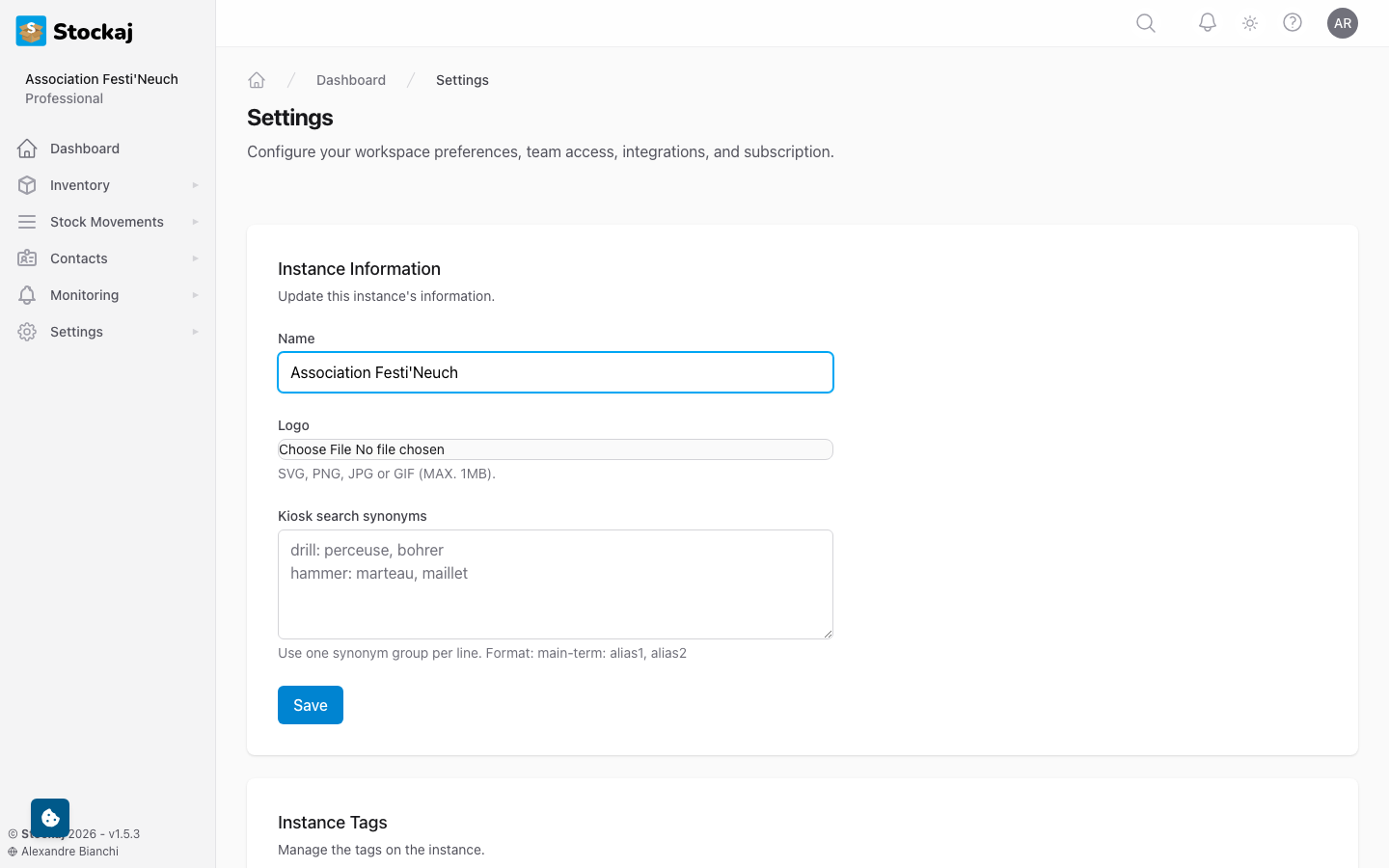Open Settings in the sidebar
This screenshot has height=868, width=1389.
tap(108, 332)
